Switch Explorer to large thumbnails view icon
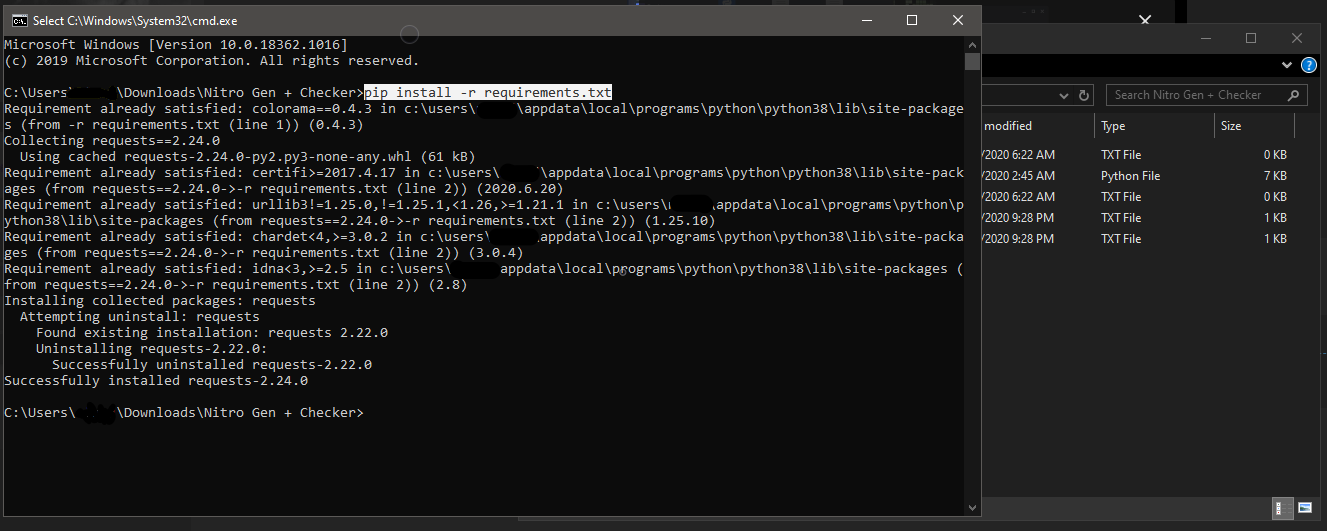Viewport: 1327px width, 531px height. coord(1305,506)
